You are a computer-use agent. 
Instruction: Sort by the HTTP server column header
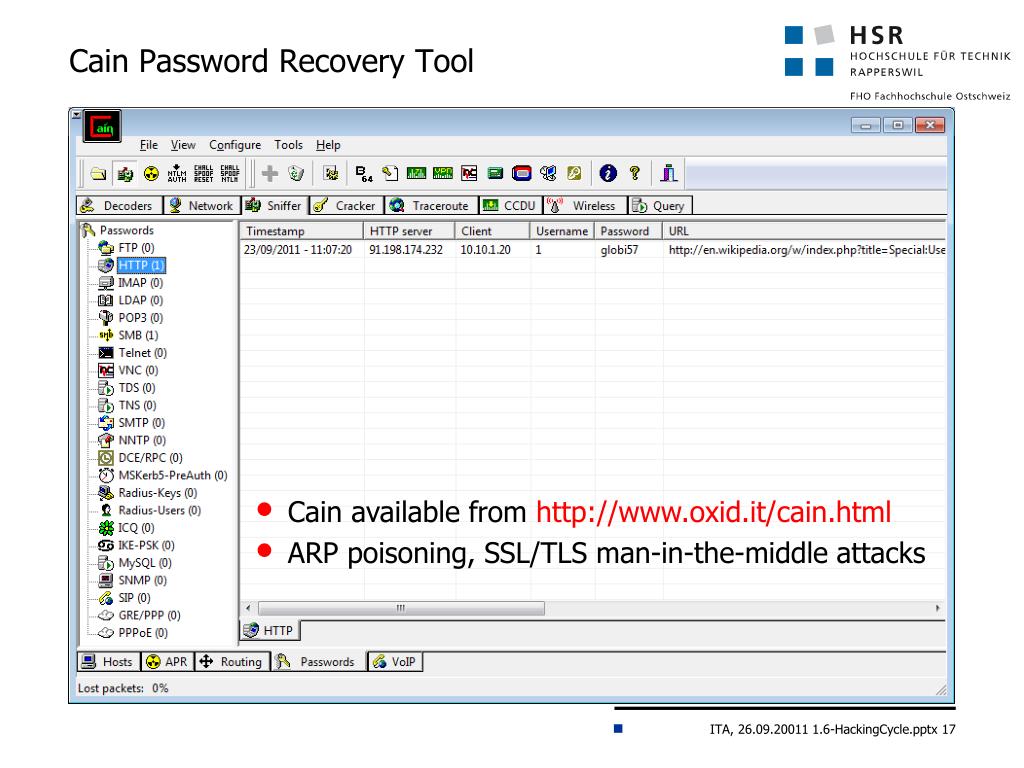pyautogui.click(x=409, y=231)
